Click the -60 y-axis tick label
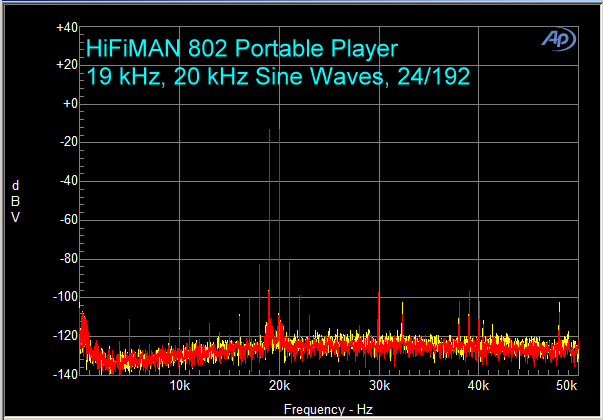 (x=68, y=220)
